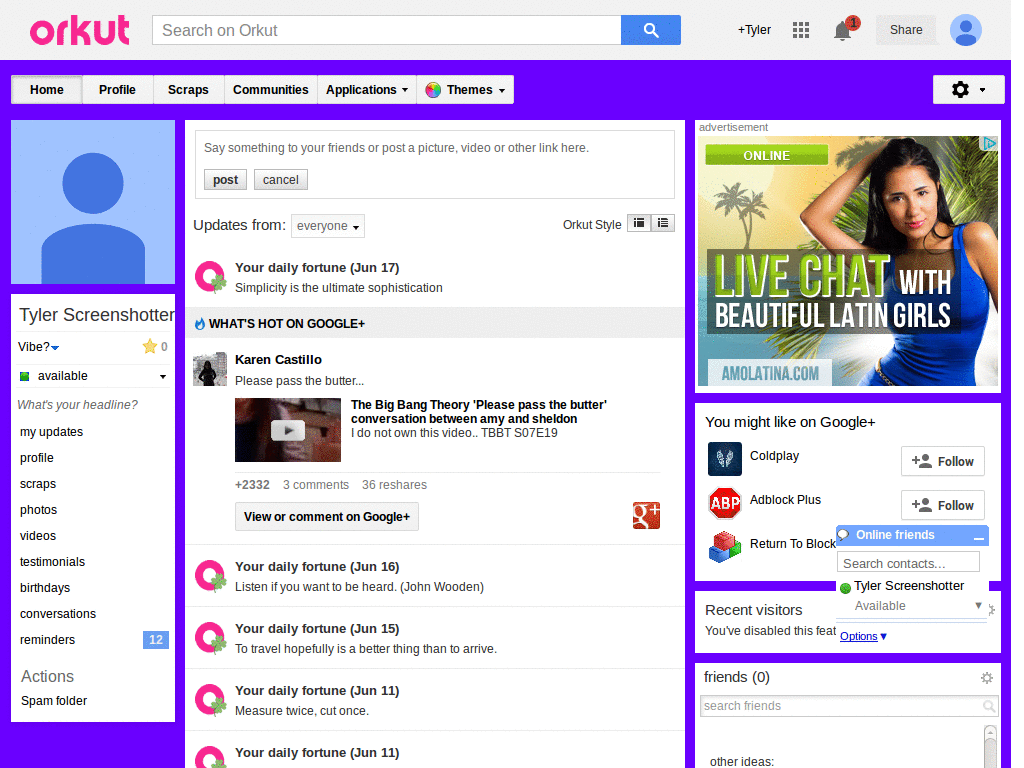Click the cancel button

coord(281,180)
